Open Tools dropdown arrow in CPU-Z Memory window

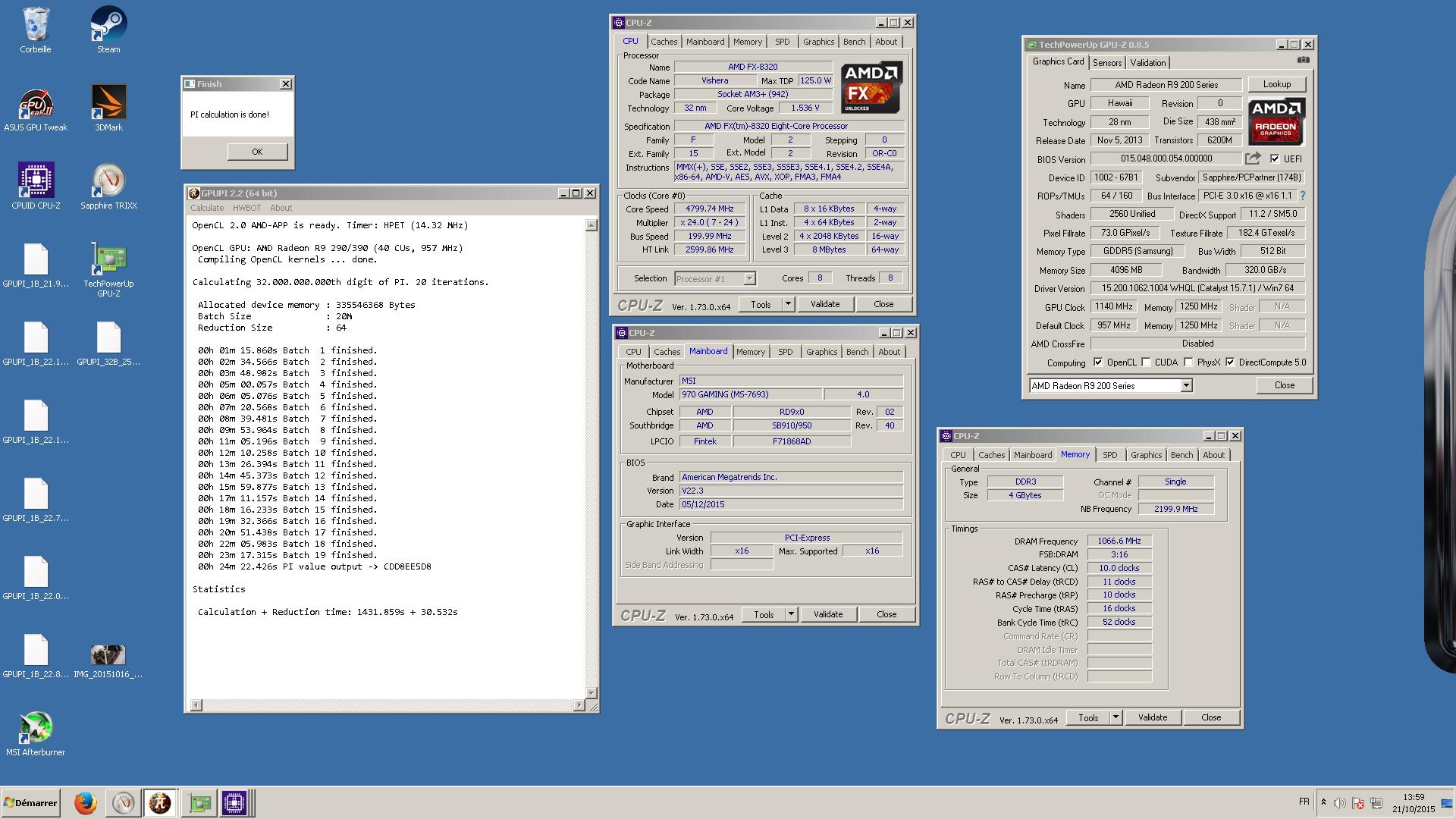[x=1115, y=717]
